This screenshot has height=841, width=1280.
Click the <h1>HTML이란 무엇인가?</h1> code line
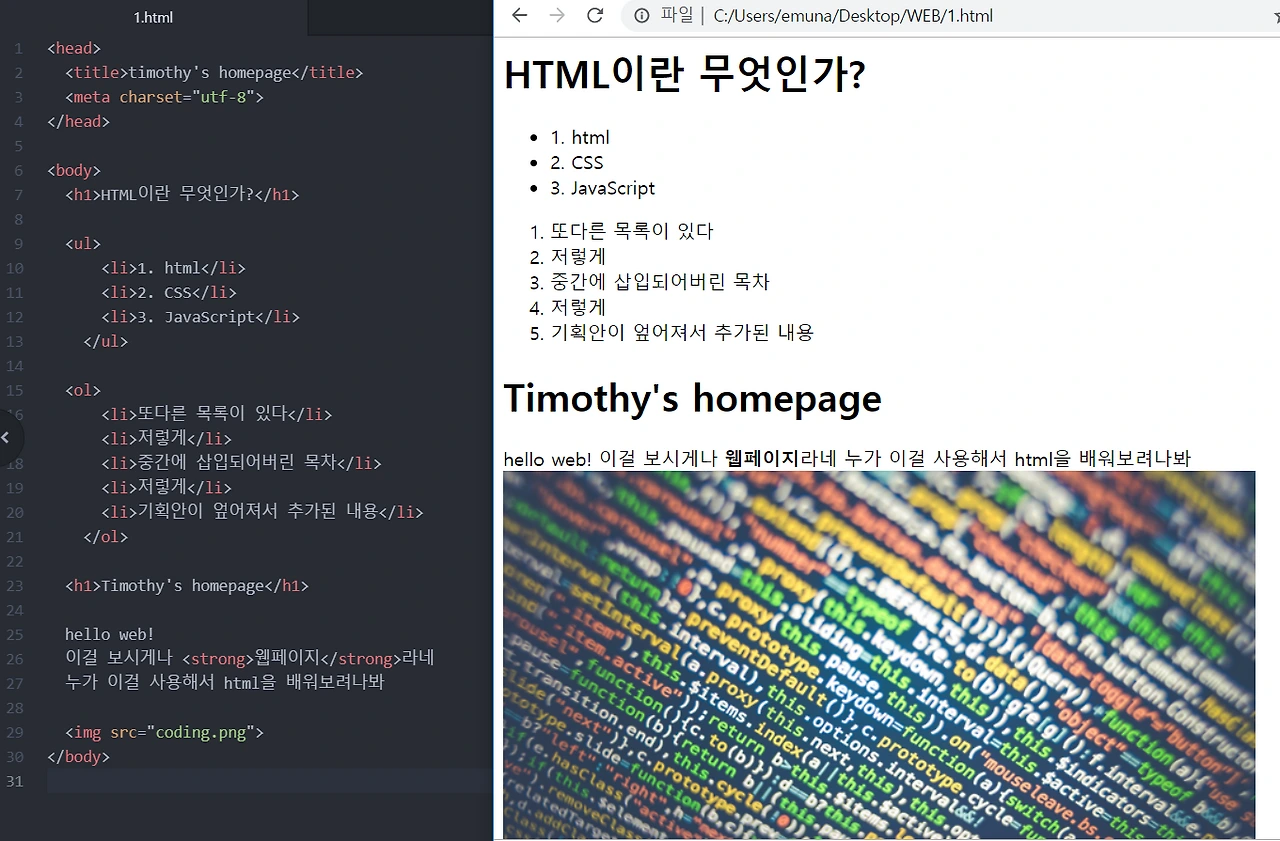(182, 194)
